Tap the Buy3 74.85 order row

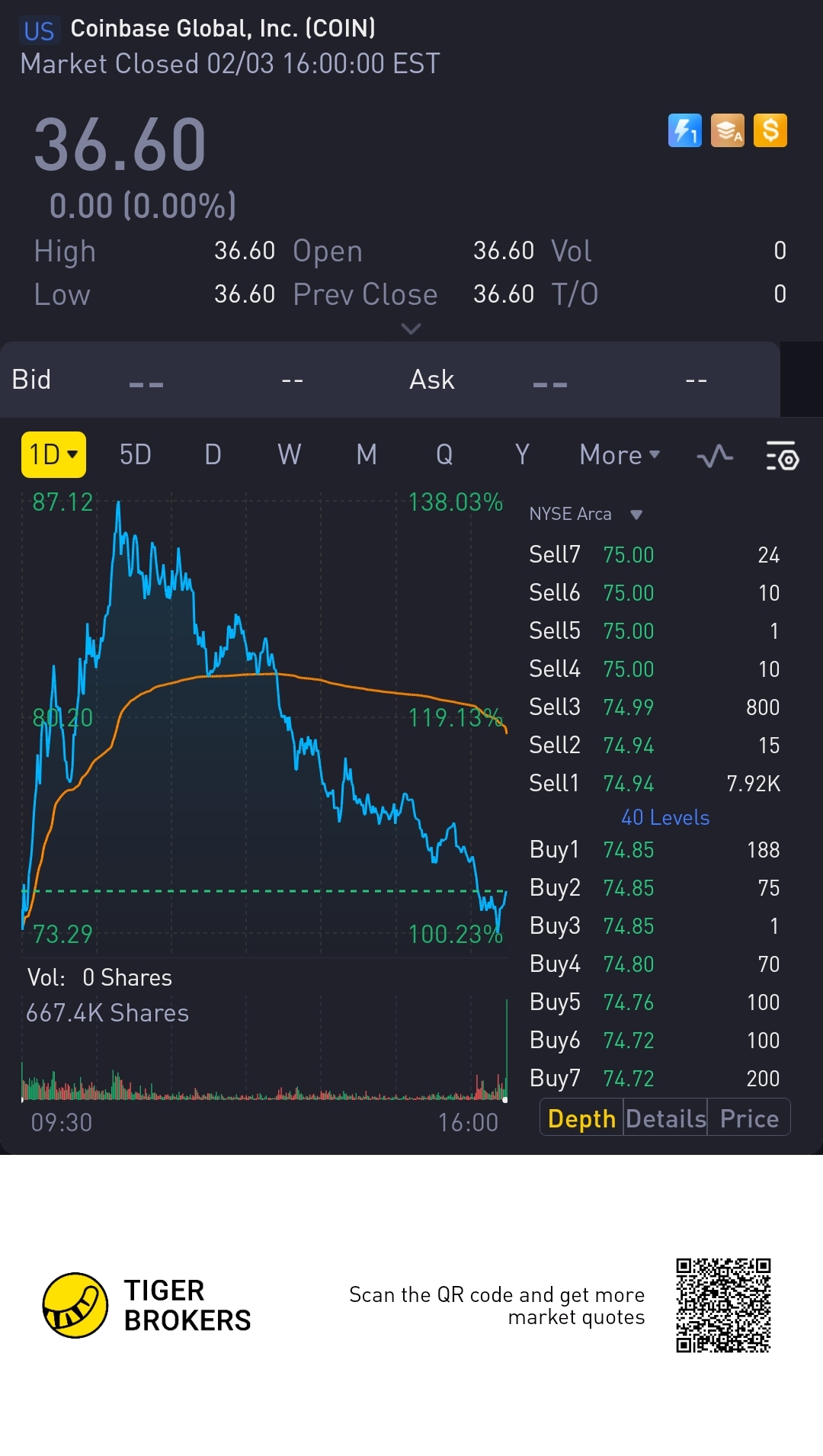(x=655, y=926)
